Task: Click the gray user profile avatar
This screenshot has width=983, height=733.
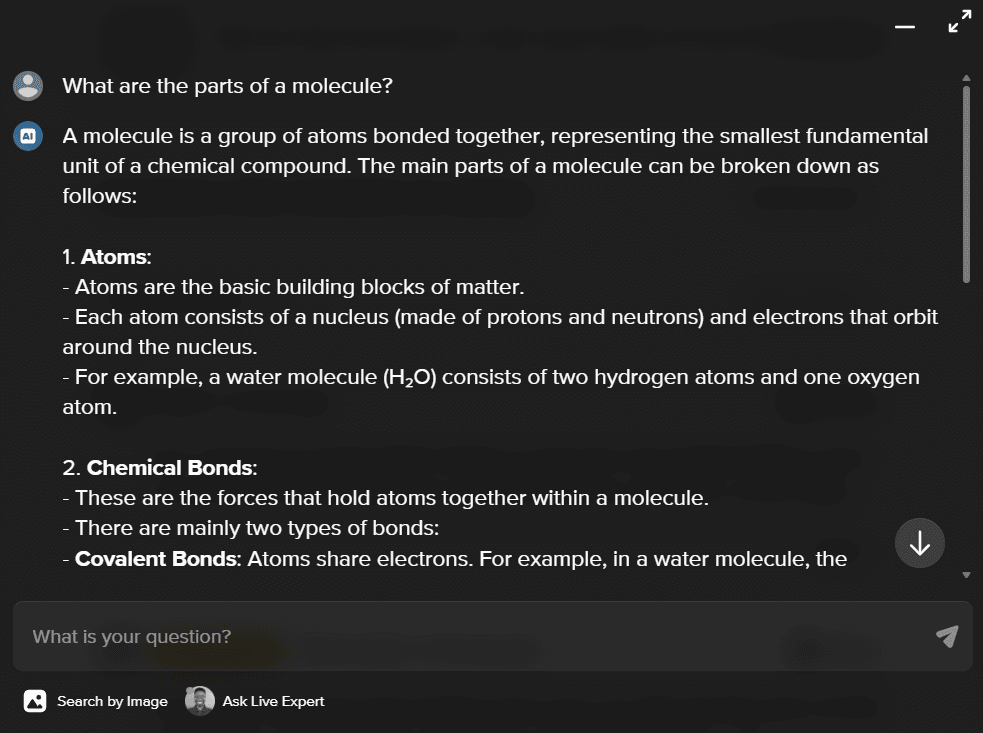Action: click(28, 86)
